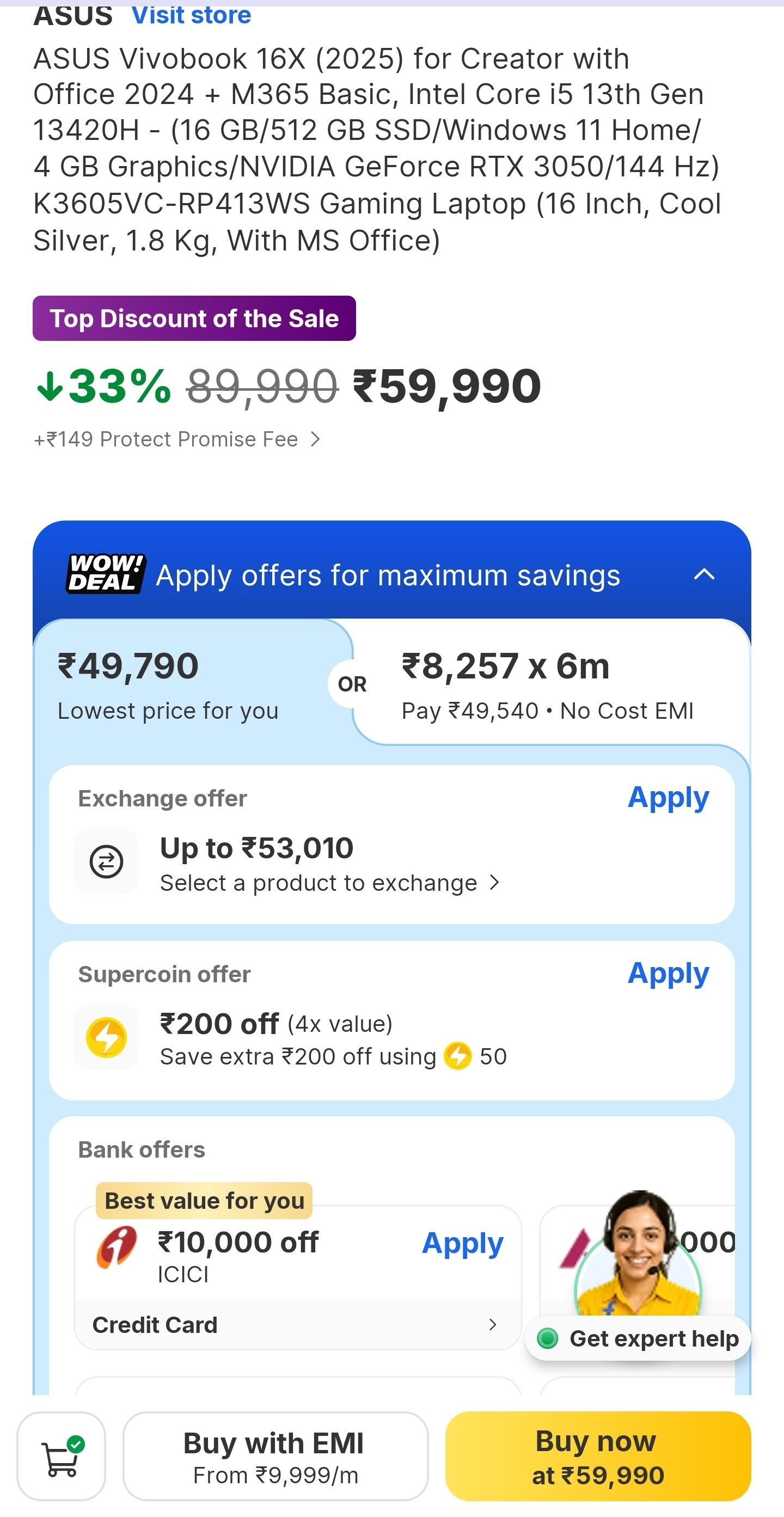The height and width of the screenshot is (1517, 784).
Task: Expand Protect Promise Fee details
Action: point(315,439)
